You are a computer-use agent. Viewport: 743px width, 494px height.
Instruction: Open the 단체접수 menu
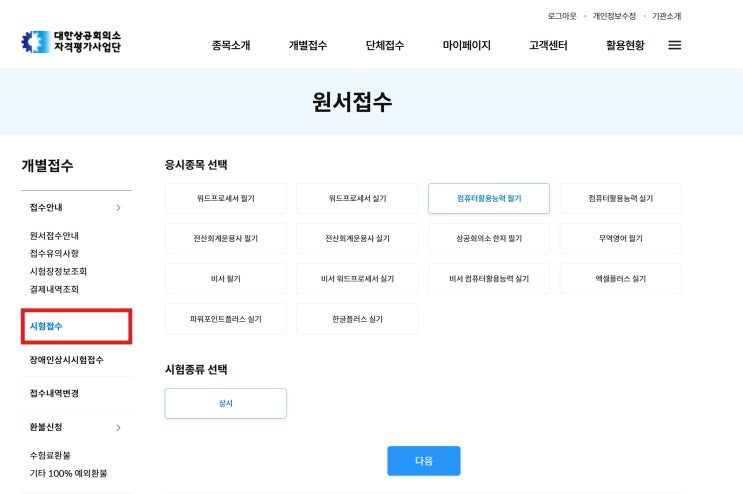tap(385, 45)
